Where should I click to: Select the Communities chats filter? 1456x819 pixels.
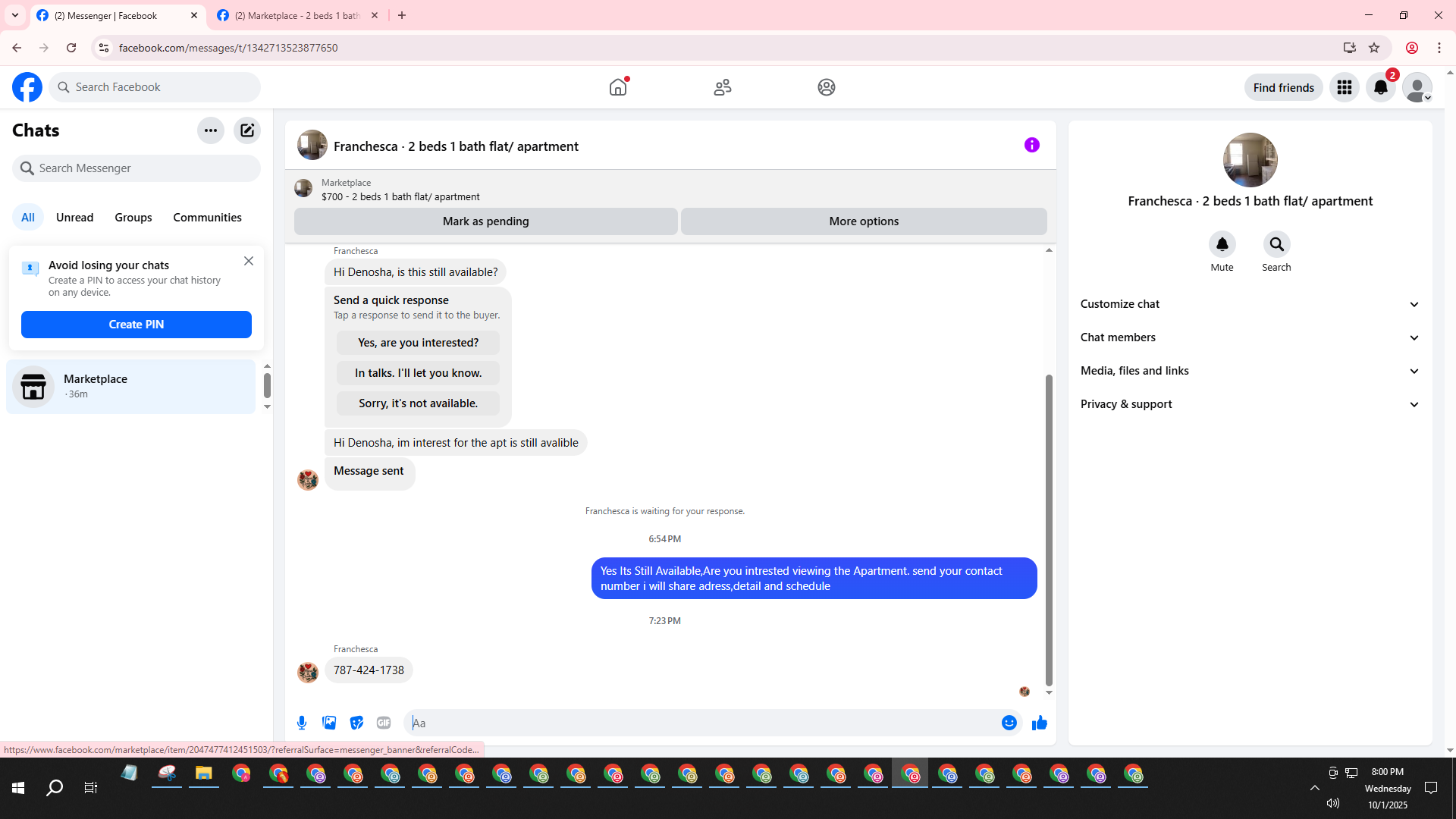click(208, 218)
